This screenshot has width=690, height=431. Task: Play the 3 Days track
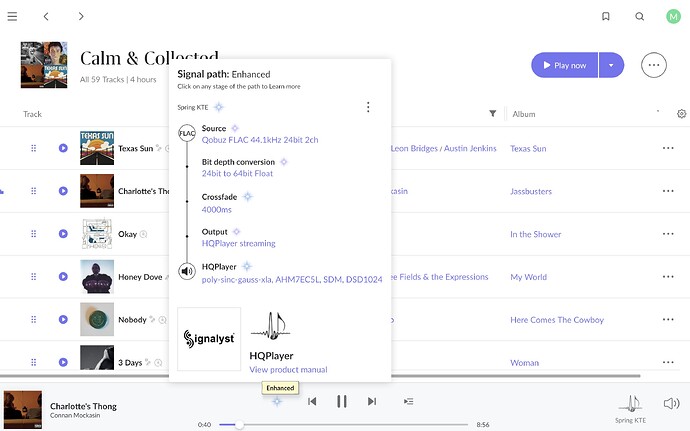coord(63,362)
